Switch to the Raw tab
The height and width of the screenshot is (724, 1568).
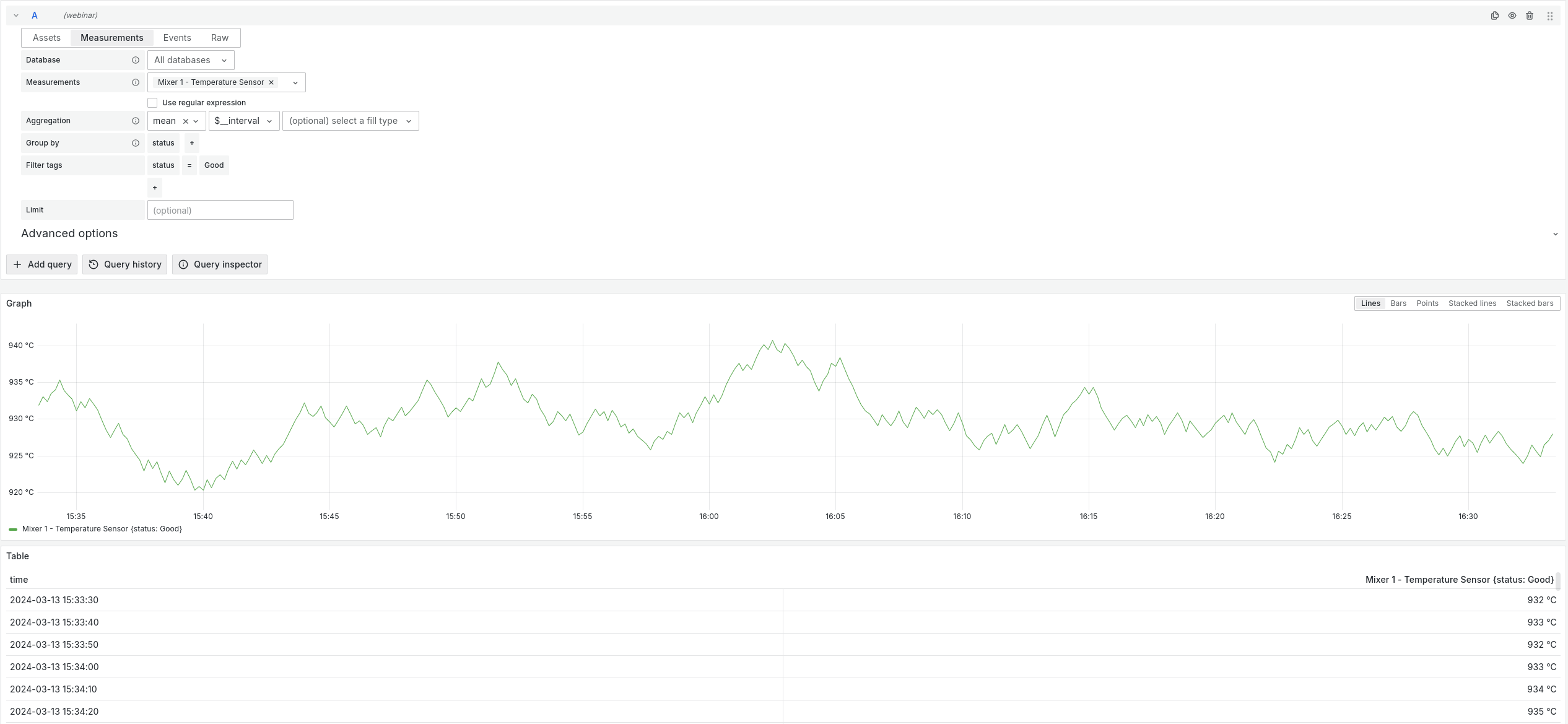coord(220,38)
